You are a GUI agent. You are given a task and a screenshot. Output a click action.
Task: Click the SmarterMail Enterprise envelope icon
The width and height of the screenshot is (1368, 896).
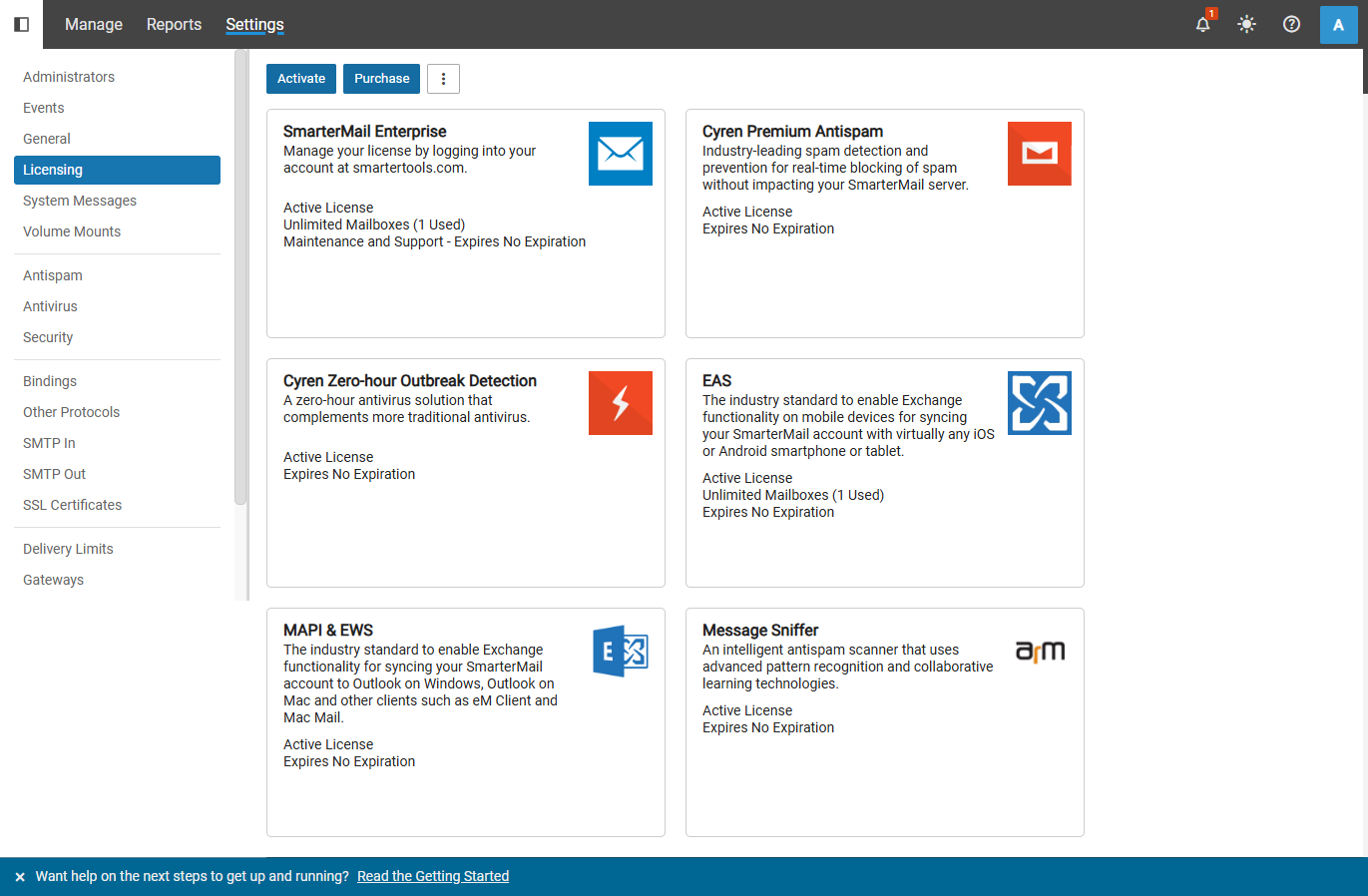[x=620, y=154]
